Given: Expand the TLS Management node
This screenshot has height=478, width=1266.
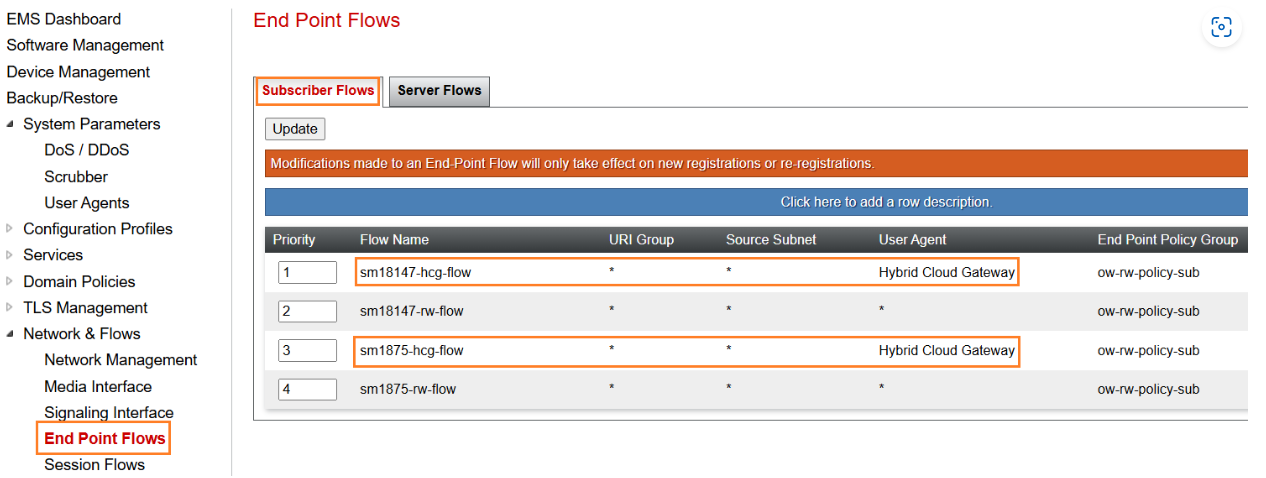Looking at the screenshot, I should click(x=10, y=308).
